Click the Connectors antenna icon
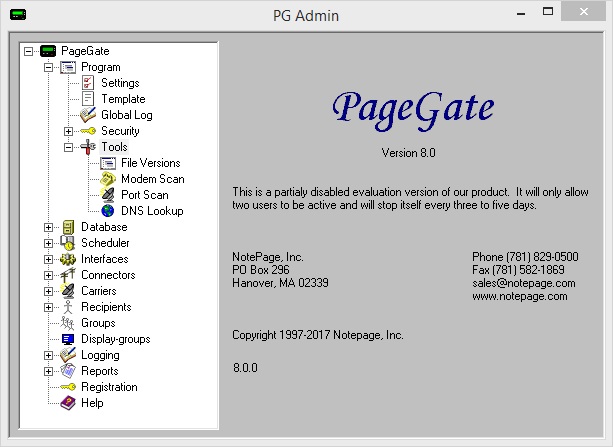The width and height of the screenshot is (613, 447). 68,275
